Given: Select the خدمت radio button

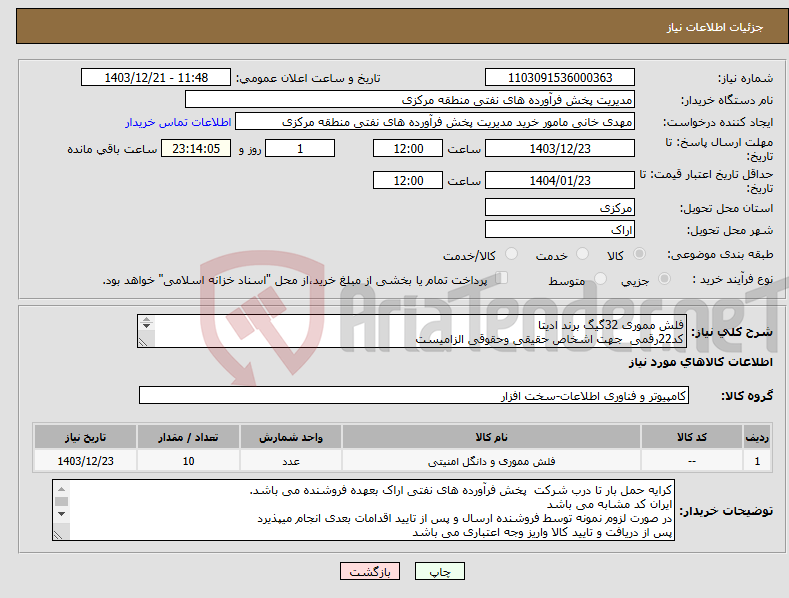Looking at the screenshot, I should pos(582,254).
